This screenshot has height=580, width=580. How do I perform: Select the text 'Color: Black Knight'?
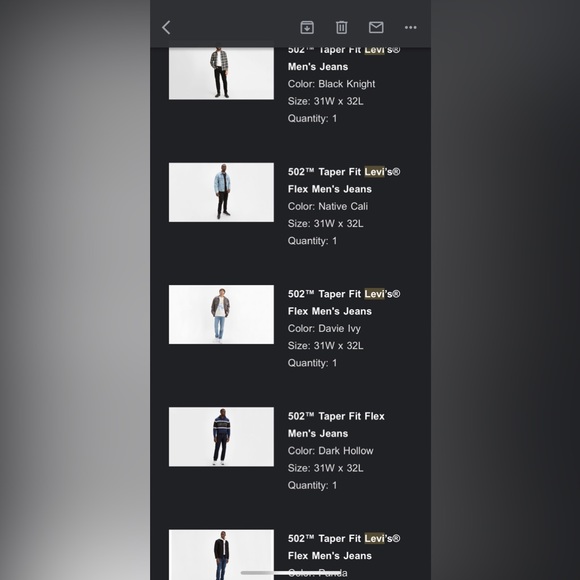point(331,84)
